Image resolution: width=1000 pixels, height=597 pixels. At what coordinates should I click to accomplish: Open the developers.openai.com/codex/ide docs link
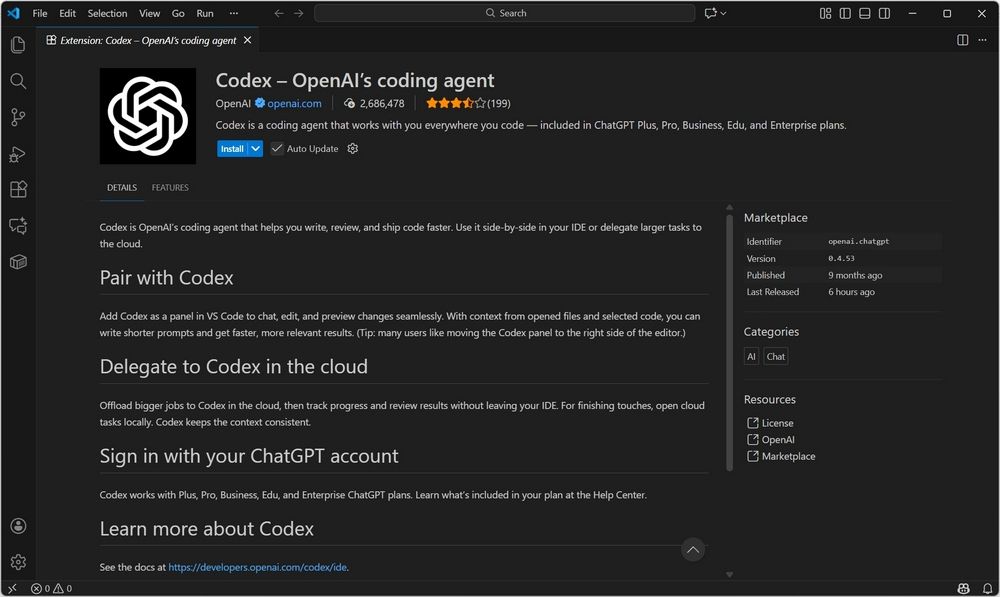click(257, 567)
